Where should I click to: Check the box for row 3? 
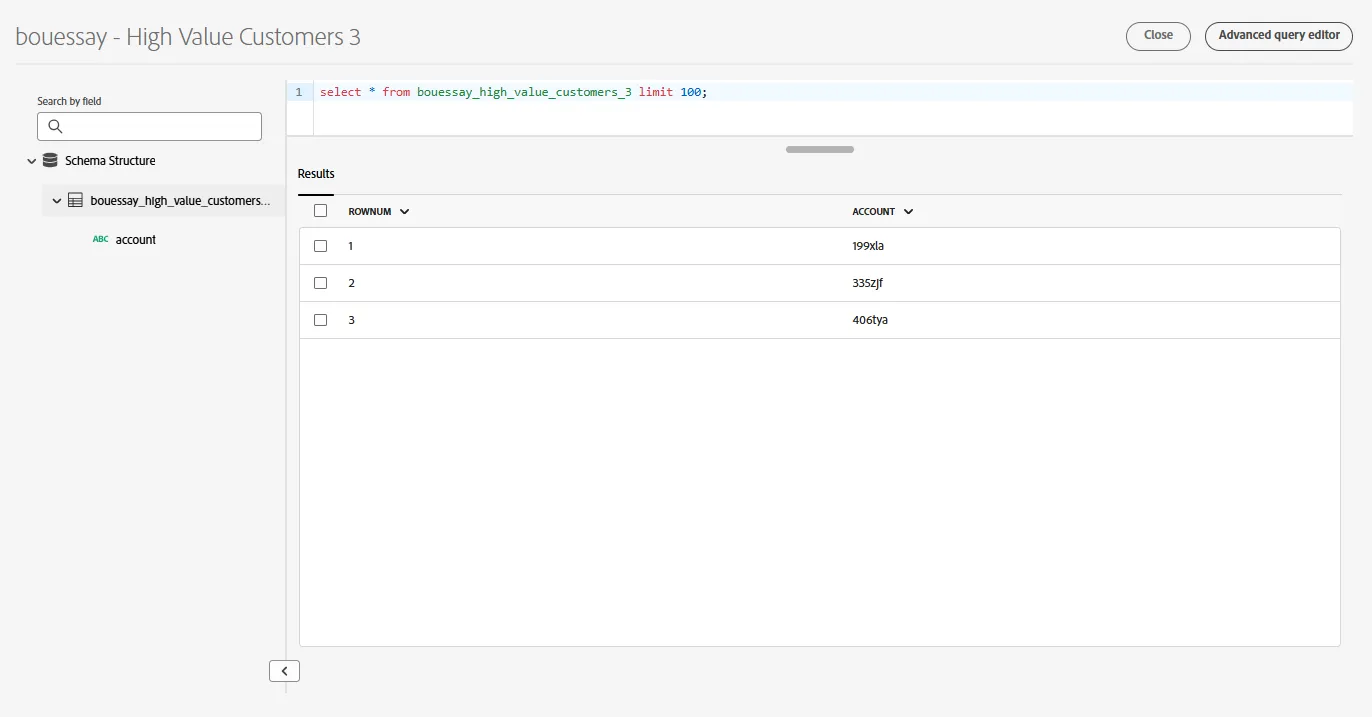[321, 320]
